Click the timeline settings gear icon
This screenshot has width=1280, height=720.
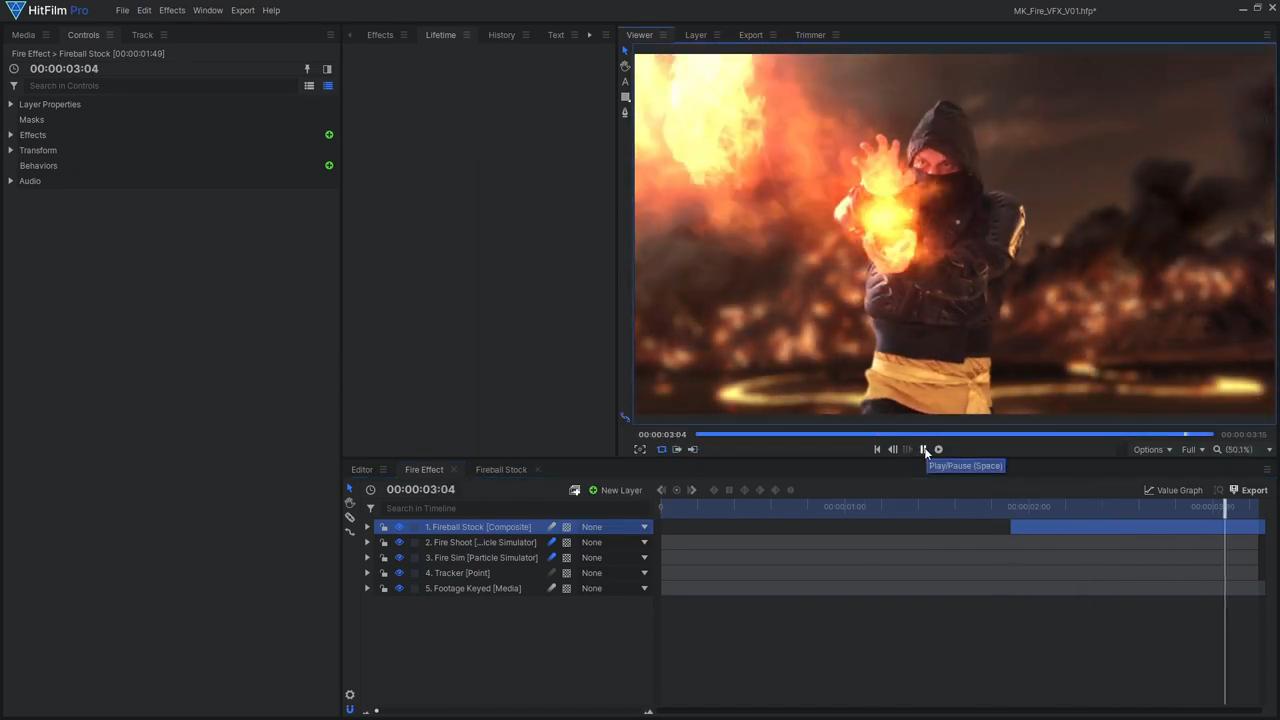(x=350, y=695)
